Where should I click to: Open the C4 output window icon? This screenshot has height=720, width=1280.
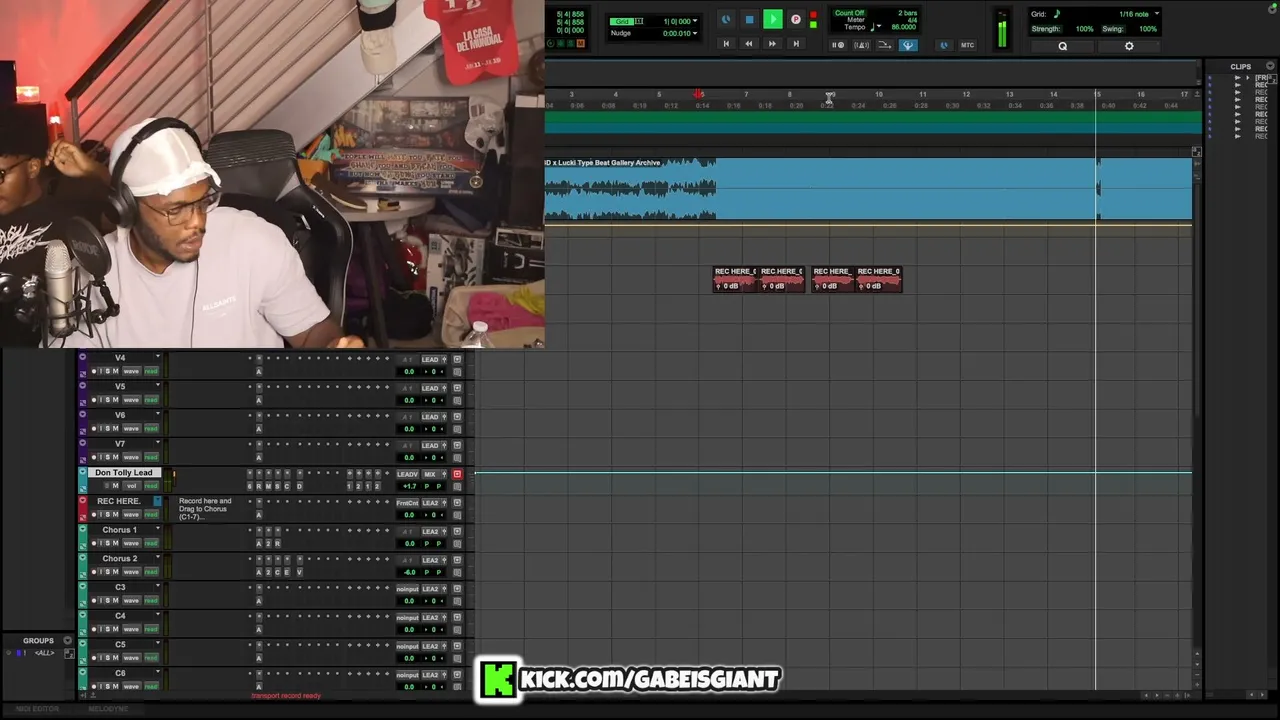[457, 618]
